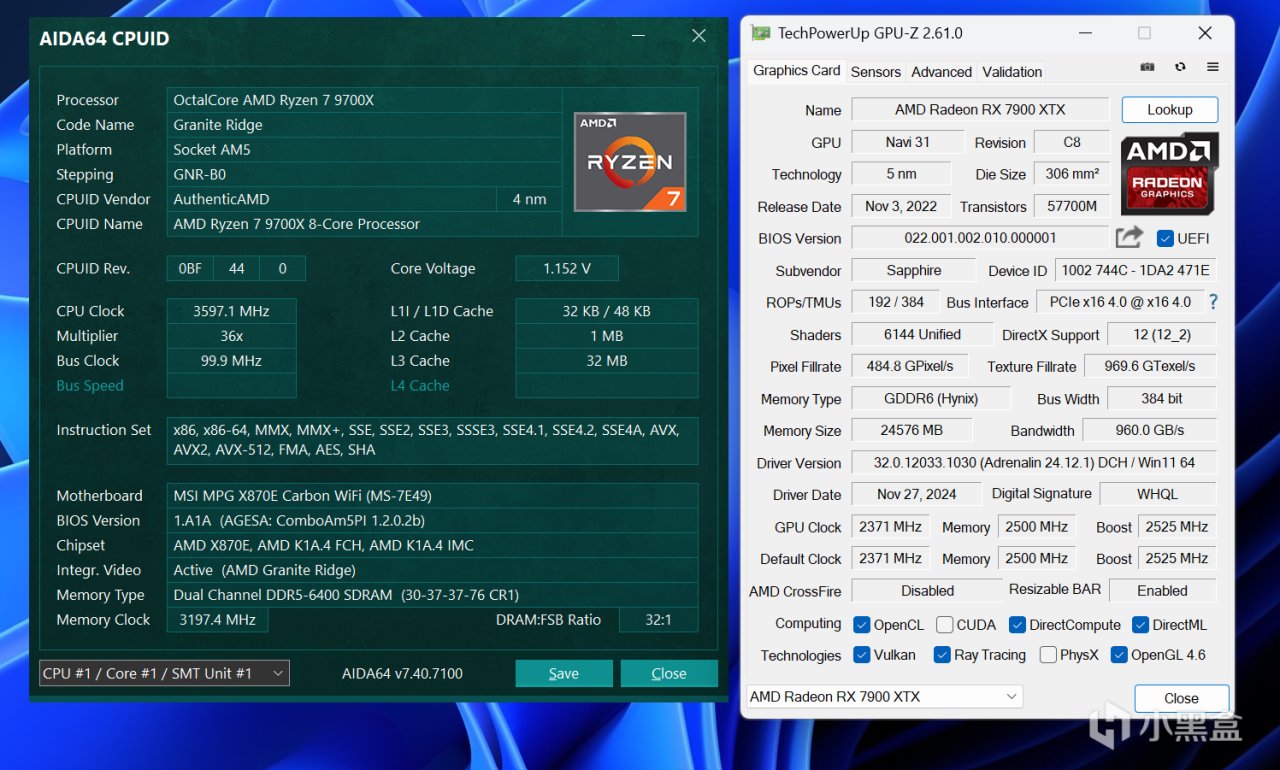Click the Save button in AIDA64
1280x770 pixels.
coord(564,673)
